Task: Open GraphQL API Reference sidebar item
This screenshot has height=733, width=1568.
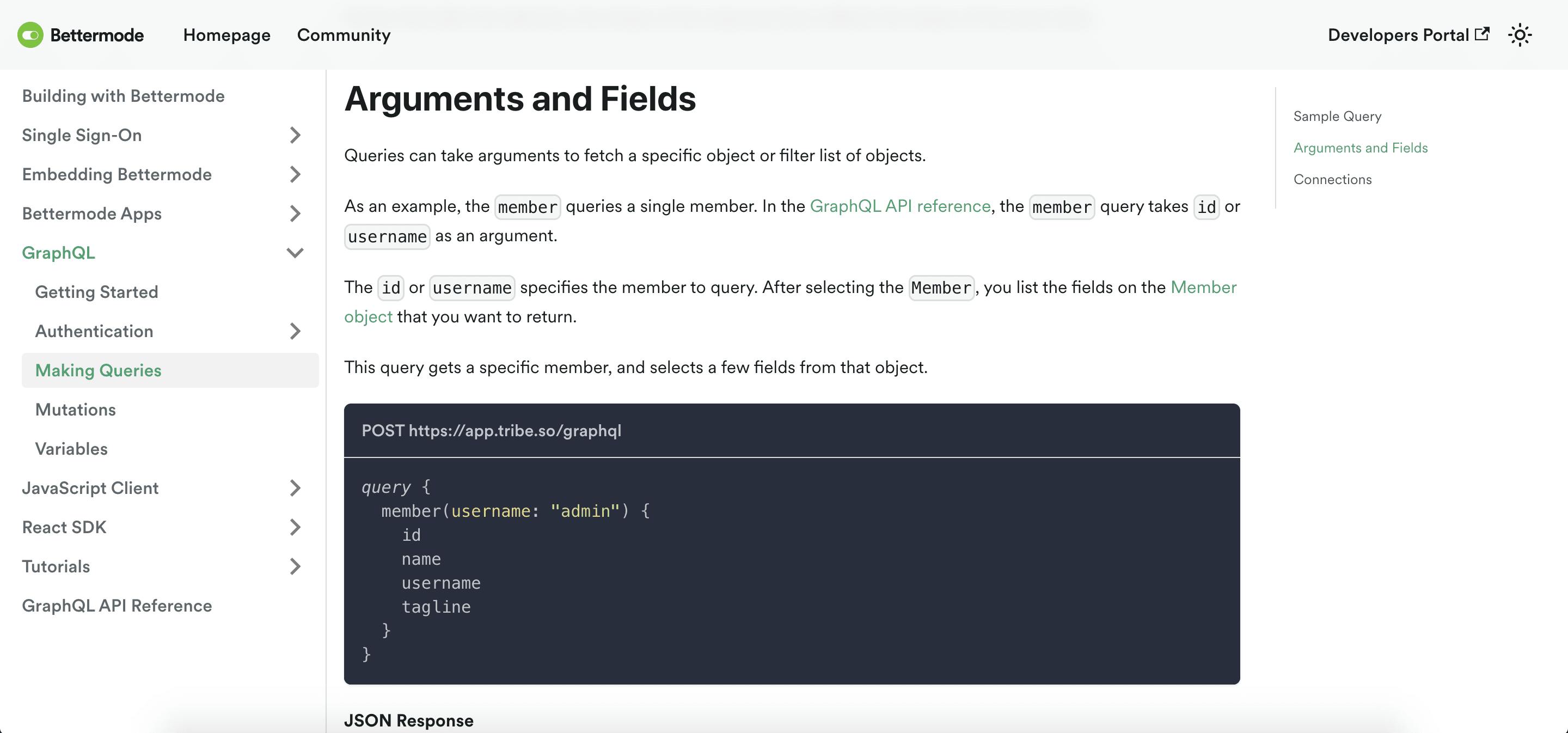Action: point(117,606)
